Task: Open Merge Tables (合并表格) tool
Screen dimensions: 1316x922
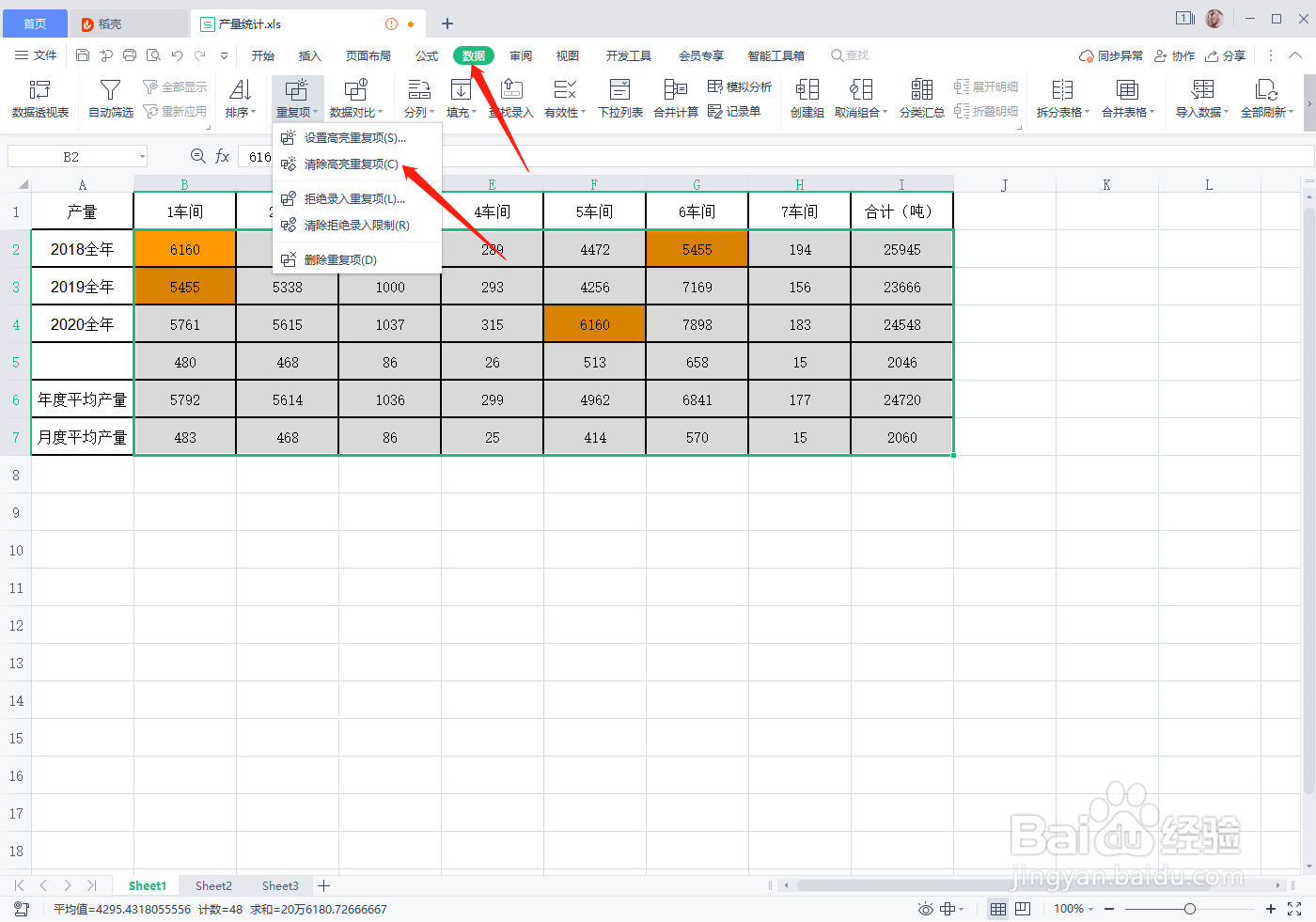Action: click(1127, 98)
